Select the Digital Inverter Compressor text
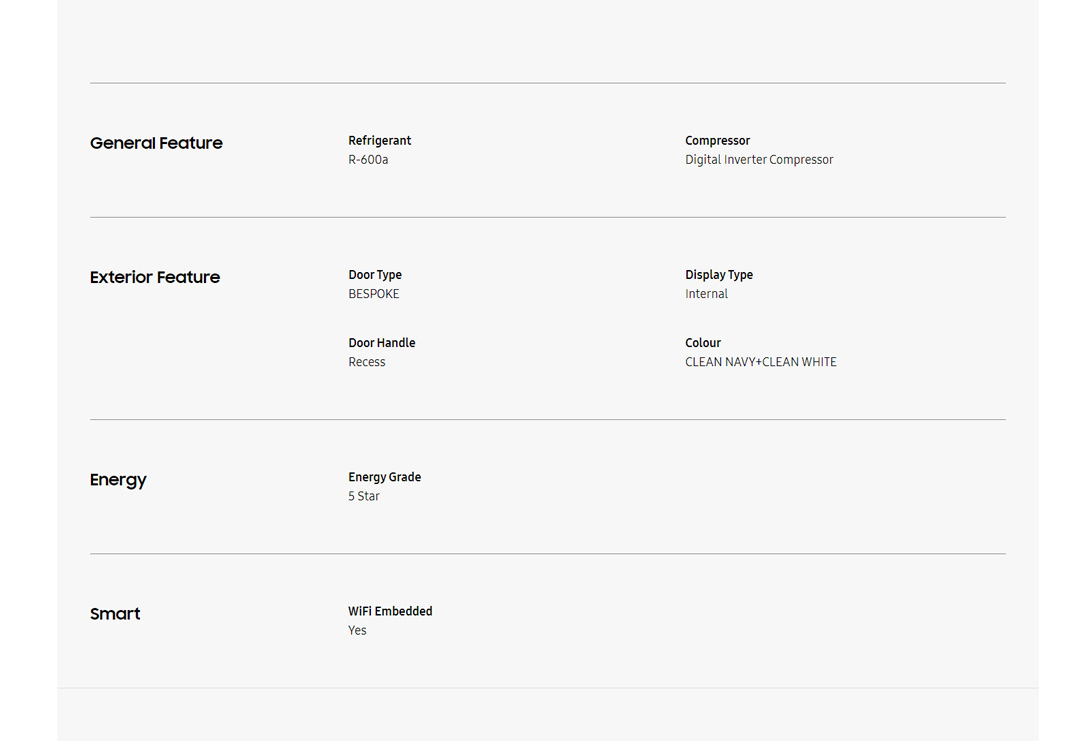Image resolution: width=1080 pixels, height=741 pixels. point(759,160)
